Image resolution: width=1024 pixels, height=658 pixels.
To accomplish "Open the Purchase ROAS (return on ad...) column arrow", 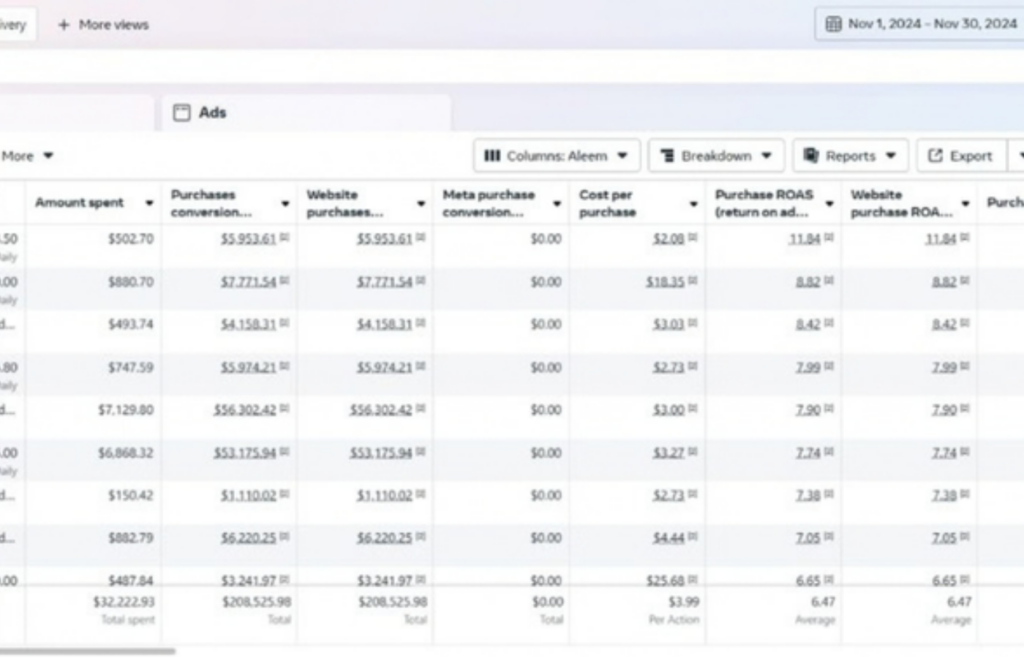I will pyautogui.click(x=829, y=204).
